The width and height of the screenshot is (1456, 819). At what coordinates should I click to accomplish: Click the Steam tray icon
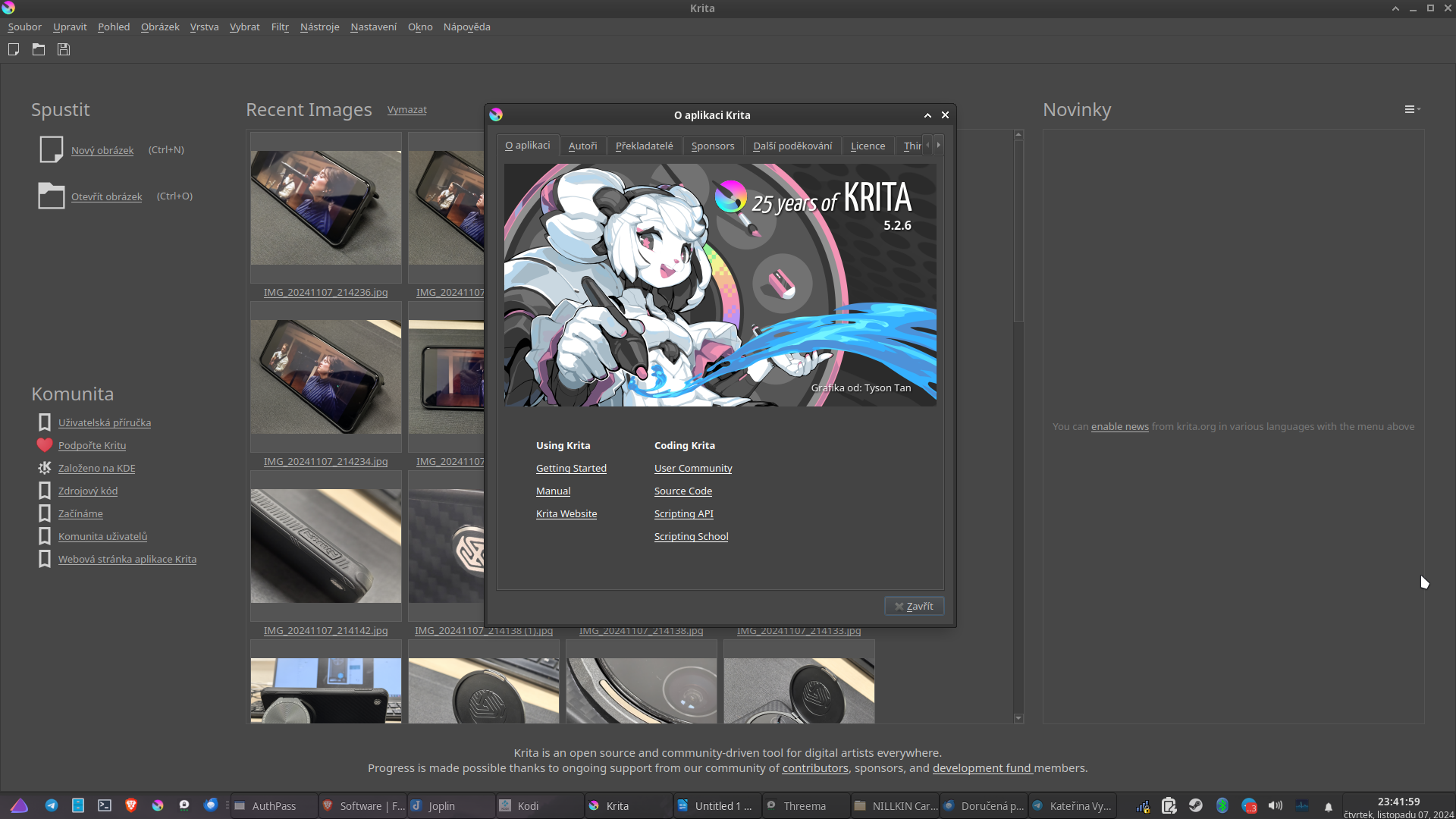click(x=1196, y=805)
